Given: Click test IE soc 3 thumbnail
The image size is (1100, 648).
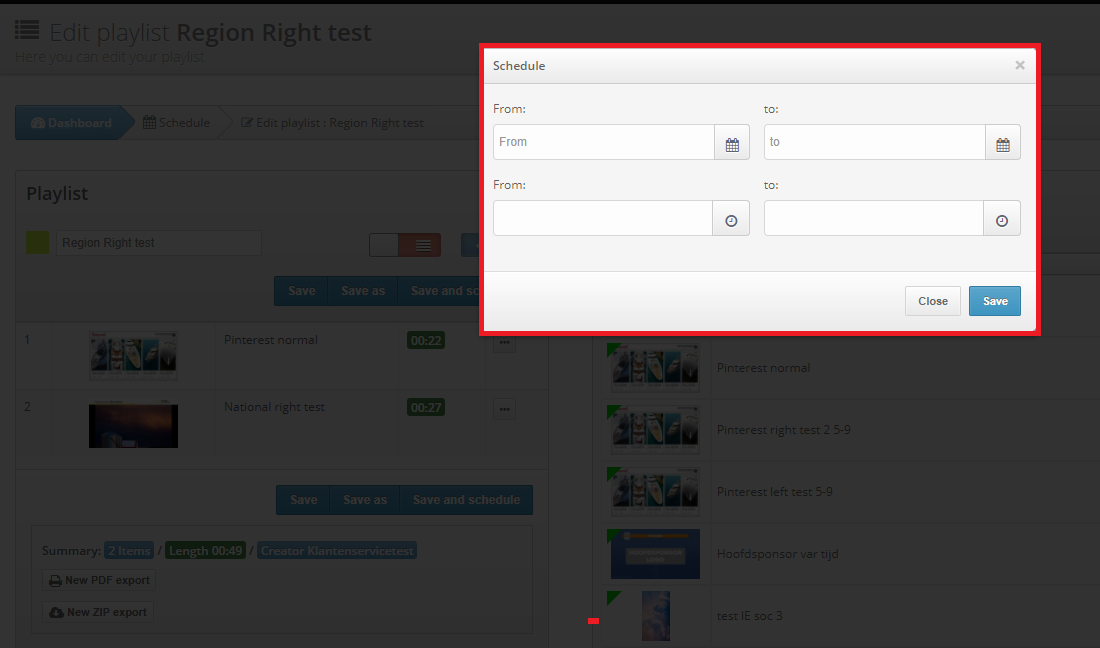Looking at the screenshot, I should pyautogui.click(x=656, y=616).
